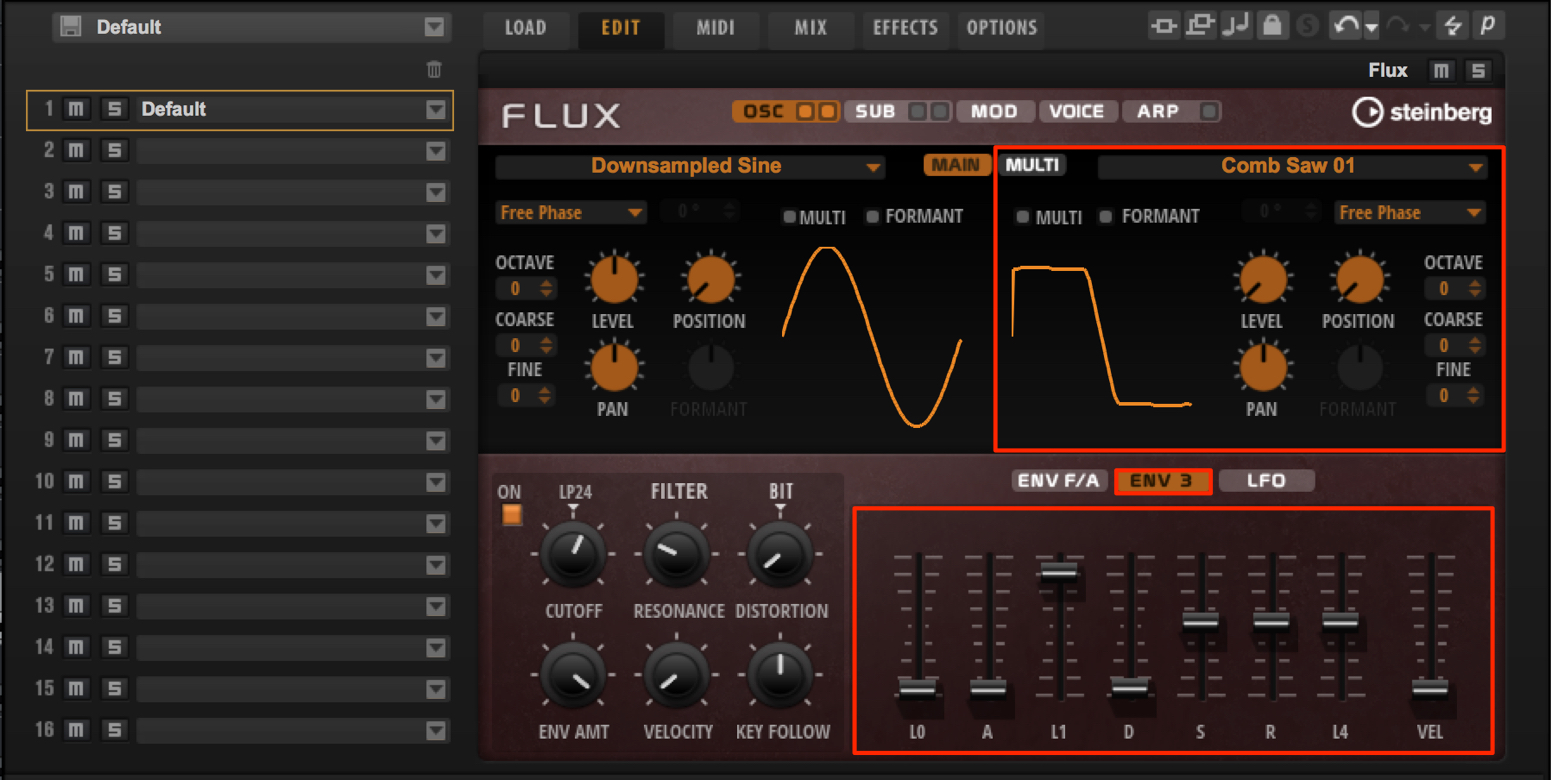Viewport: 1552px width, 780px height.
Task: Click the Steinberg logo
Action: pyautogui.click(x=1421, y=112)
